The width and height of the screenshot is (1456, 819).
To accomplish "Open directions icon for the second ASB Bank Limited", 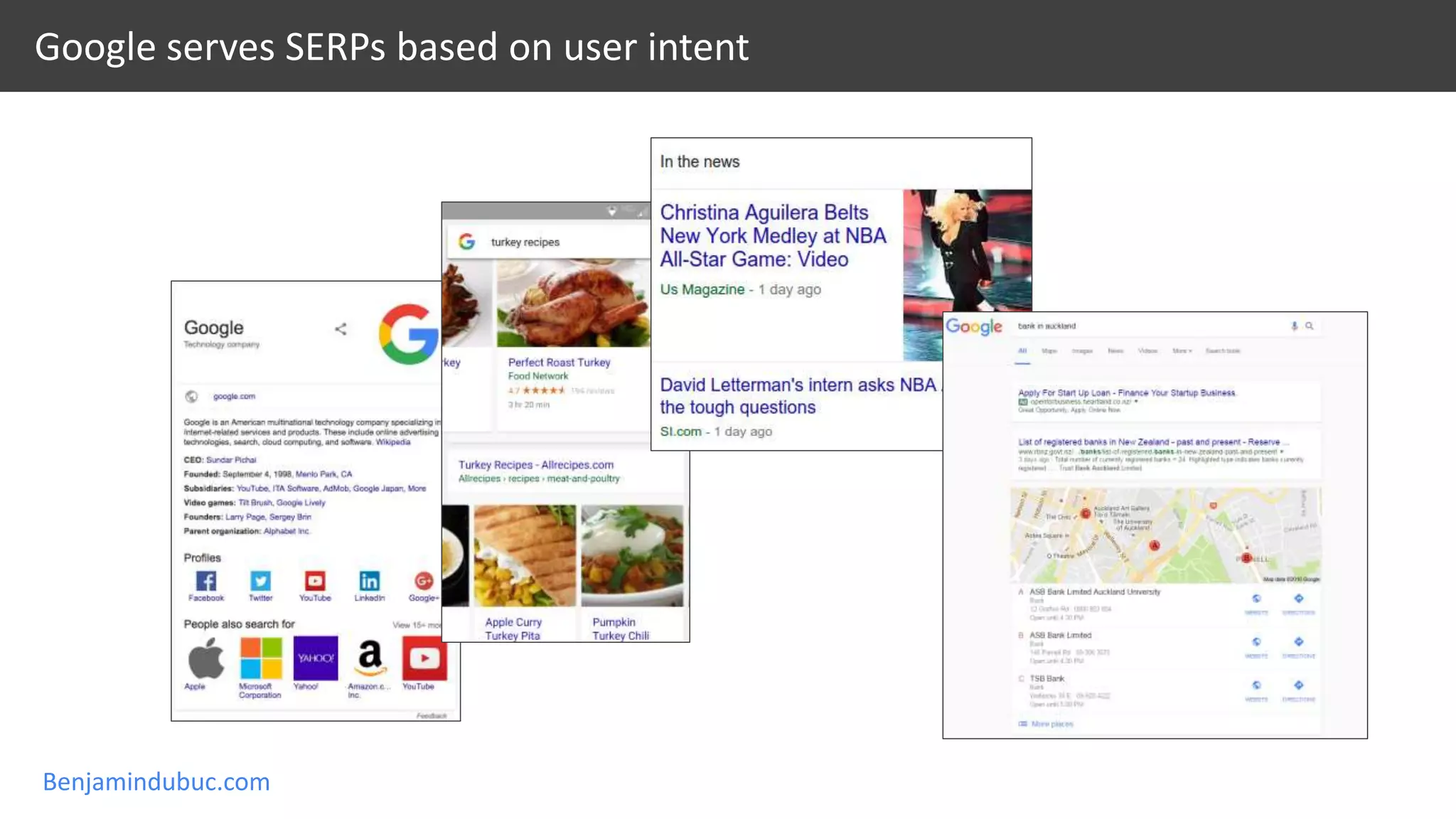I will [x=1298, y=642].
